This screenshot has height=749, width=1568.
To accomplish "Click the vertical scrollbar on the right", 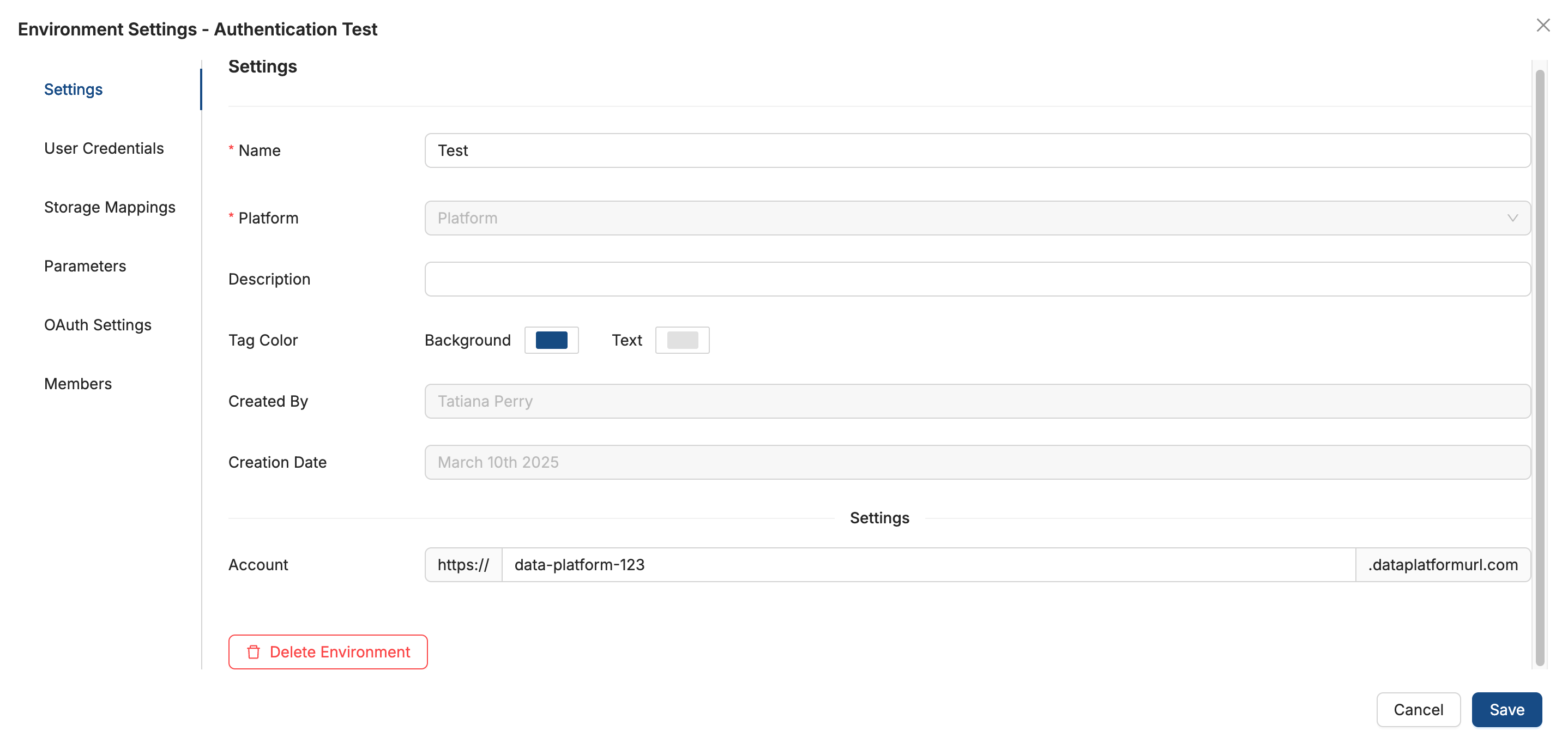I will (1540, 365).
